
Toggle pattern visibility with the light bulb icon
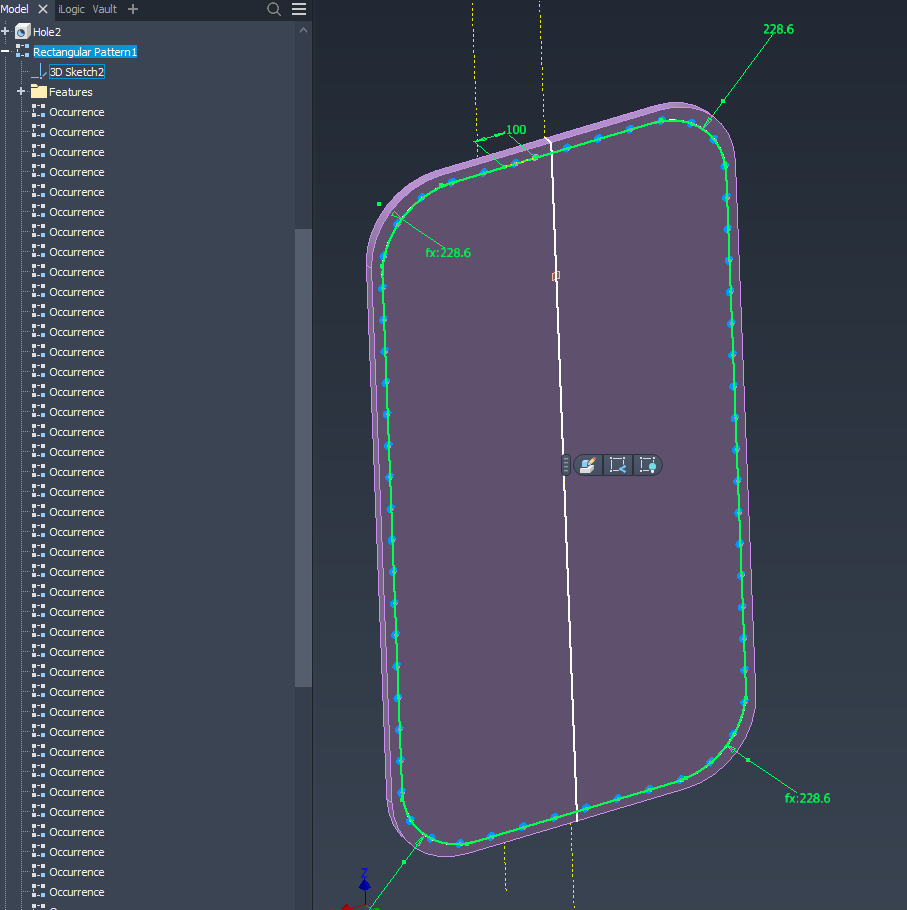[x=648, y=465]
